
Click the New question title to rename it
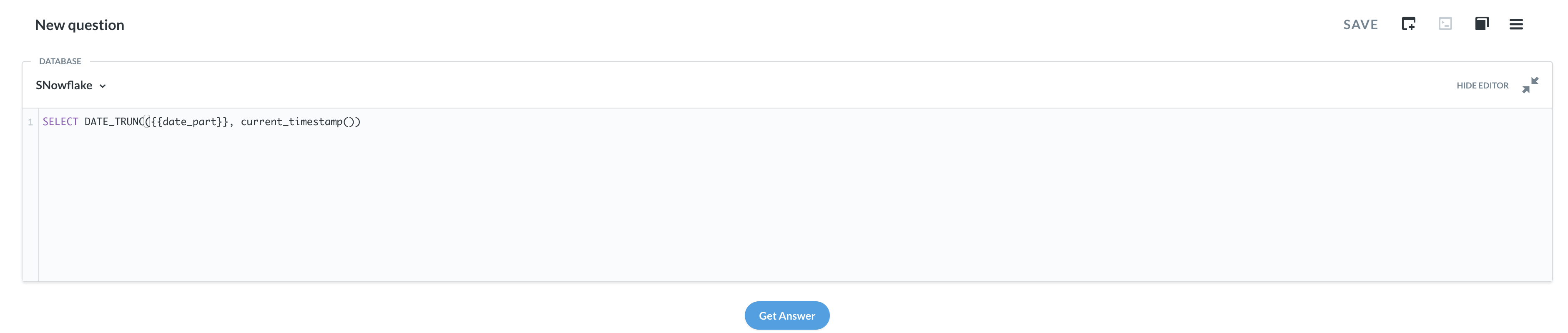80,24
